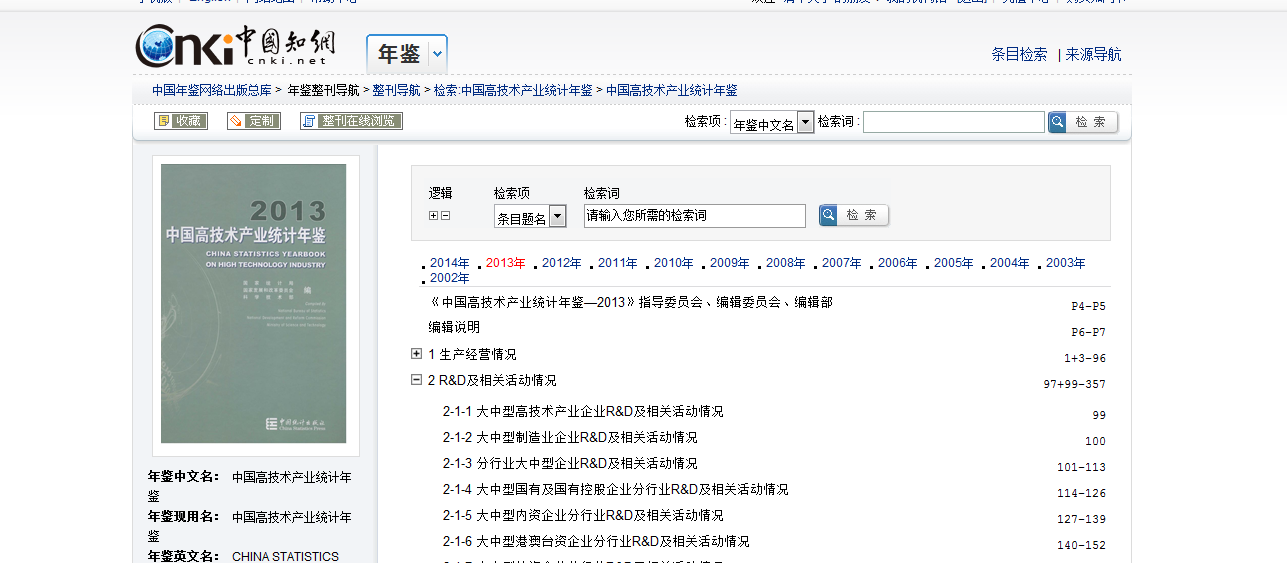This screenshot has height=563, width=1287.
Task: Select the 2006年 edition
Action: 897,263
